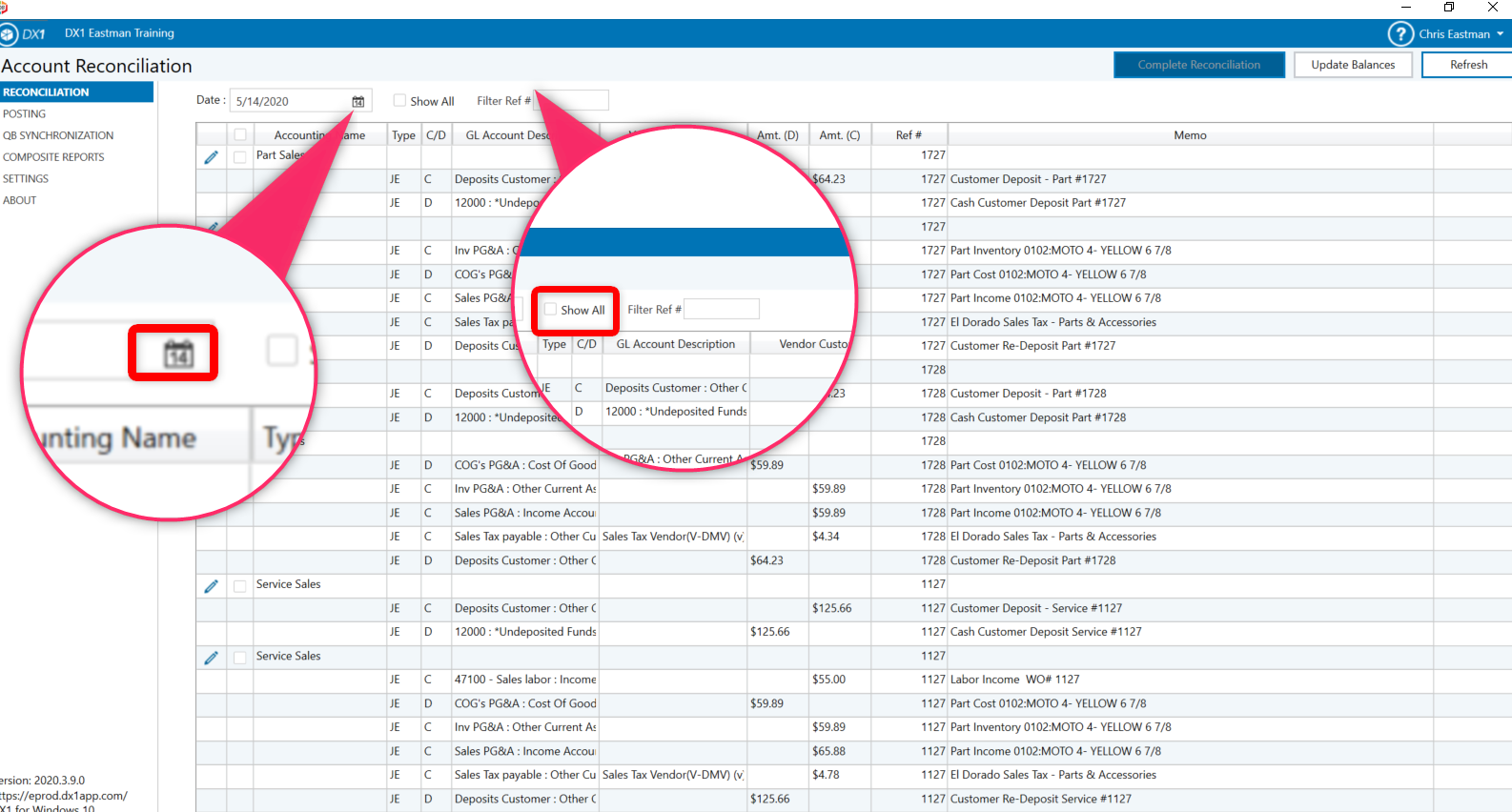Click the Refresh button
This screenshot has width=1512, height=812.
tap(1468, 65)
